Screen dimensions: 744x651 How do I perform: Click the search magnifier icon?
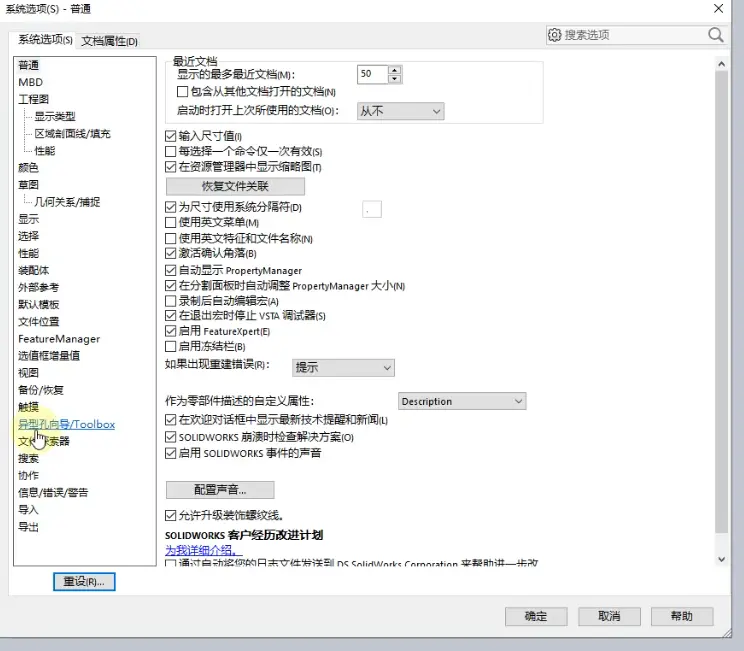[x=716, y=35]
